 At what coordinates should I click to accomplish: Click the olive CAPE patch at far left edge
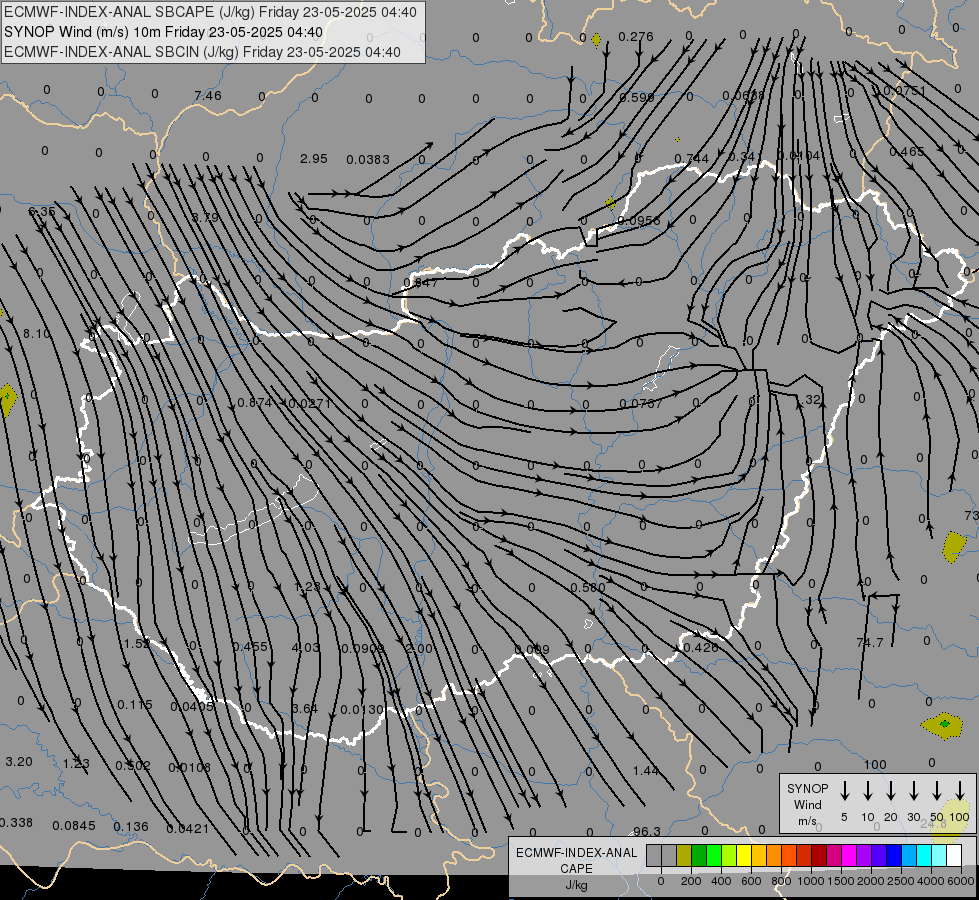click(x=7, y=400)
